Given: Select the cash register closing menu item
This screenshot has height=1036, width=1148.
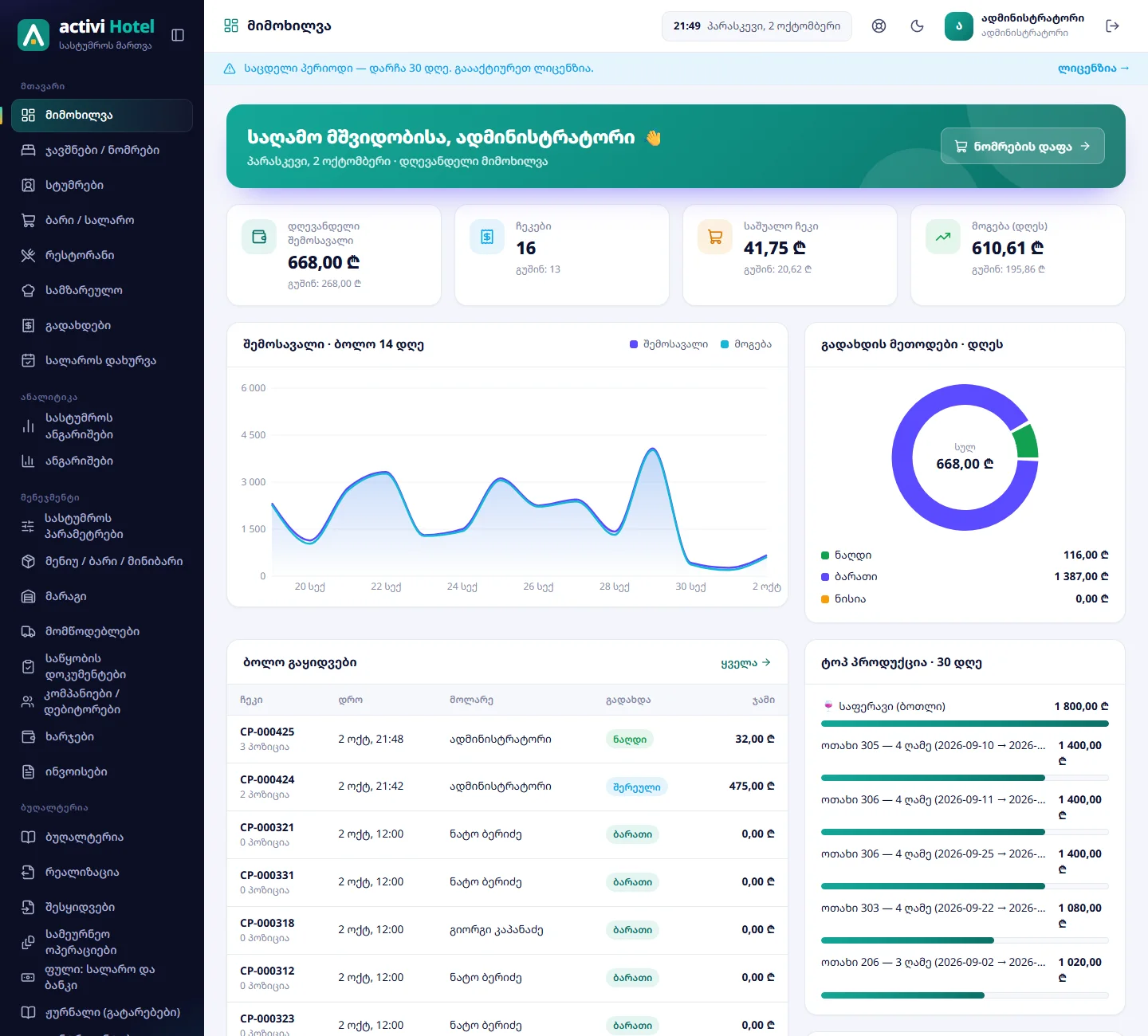Looking at the screenshot, I should (x=102, y=360).
